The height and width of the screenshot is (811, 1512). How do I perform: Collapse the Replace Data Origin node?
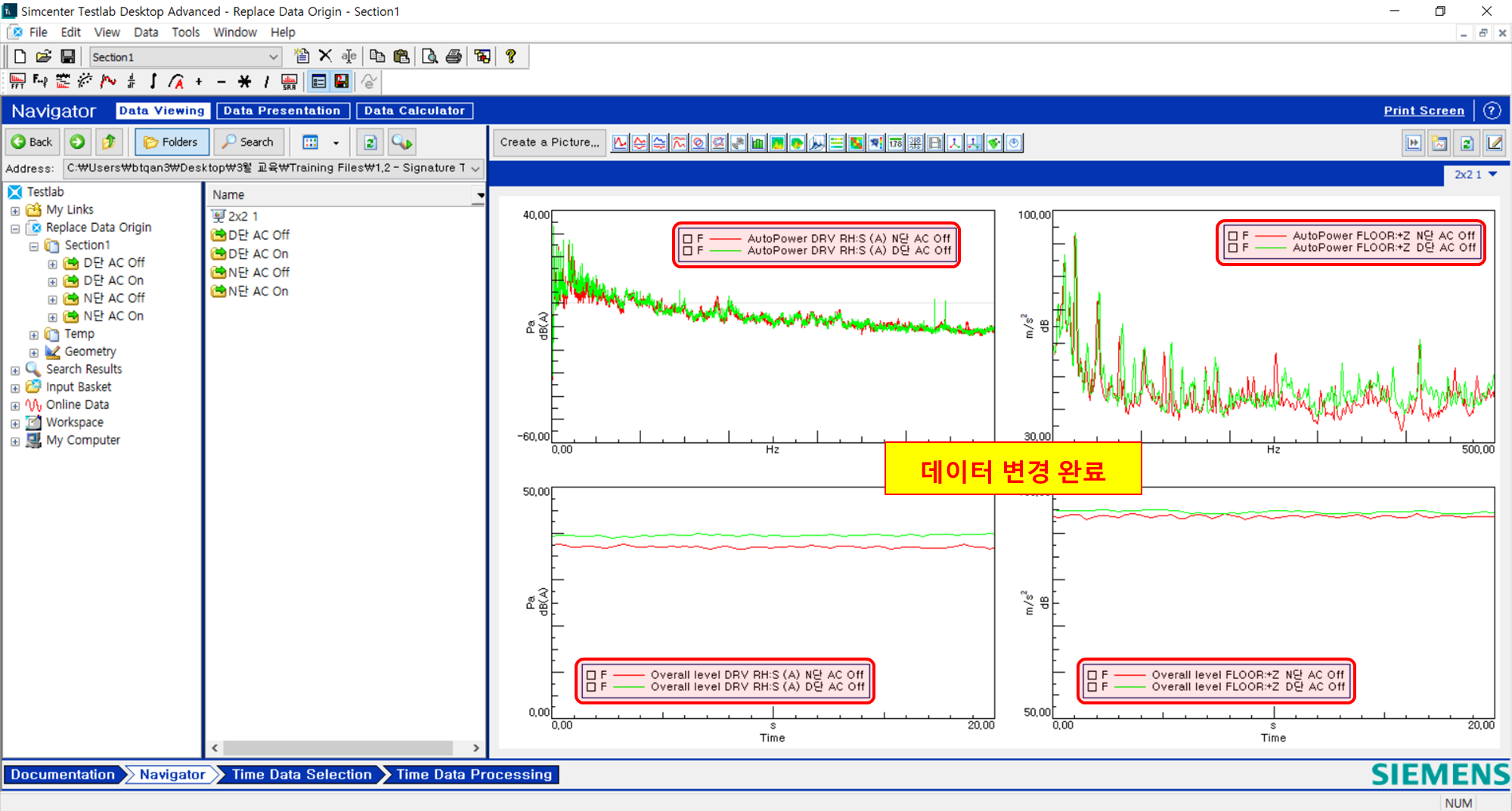[15, 228]
